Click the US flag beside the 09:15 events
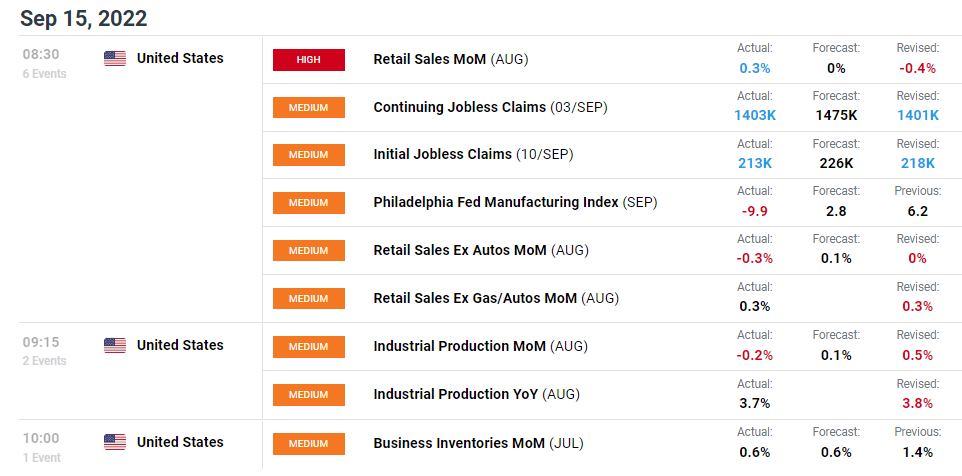 point(115,345)
